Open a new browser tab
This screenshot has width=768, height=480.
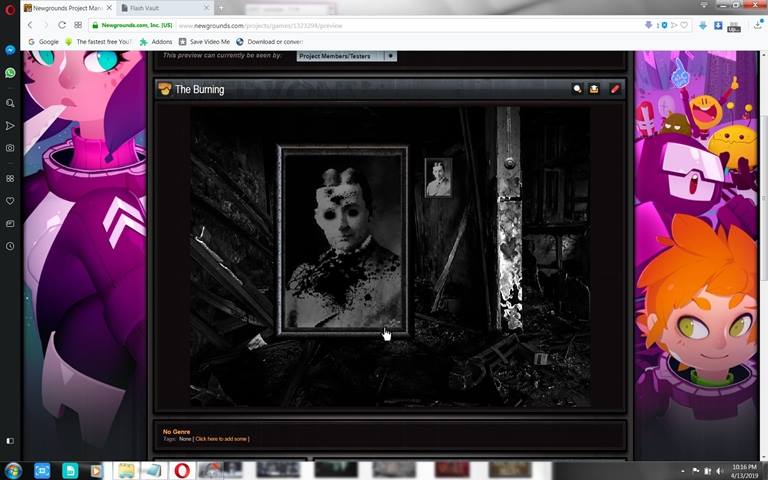point(221,8)
